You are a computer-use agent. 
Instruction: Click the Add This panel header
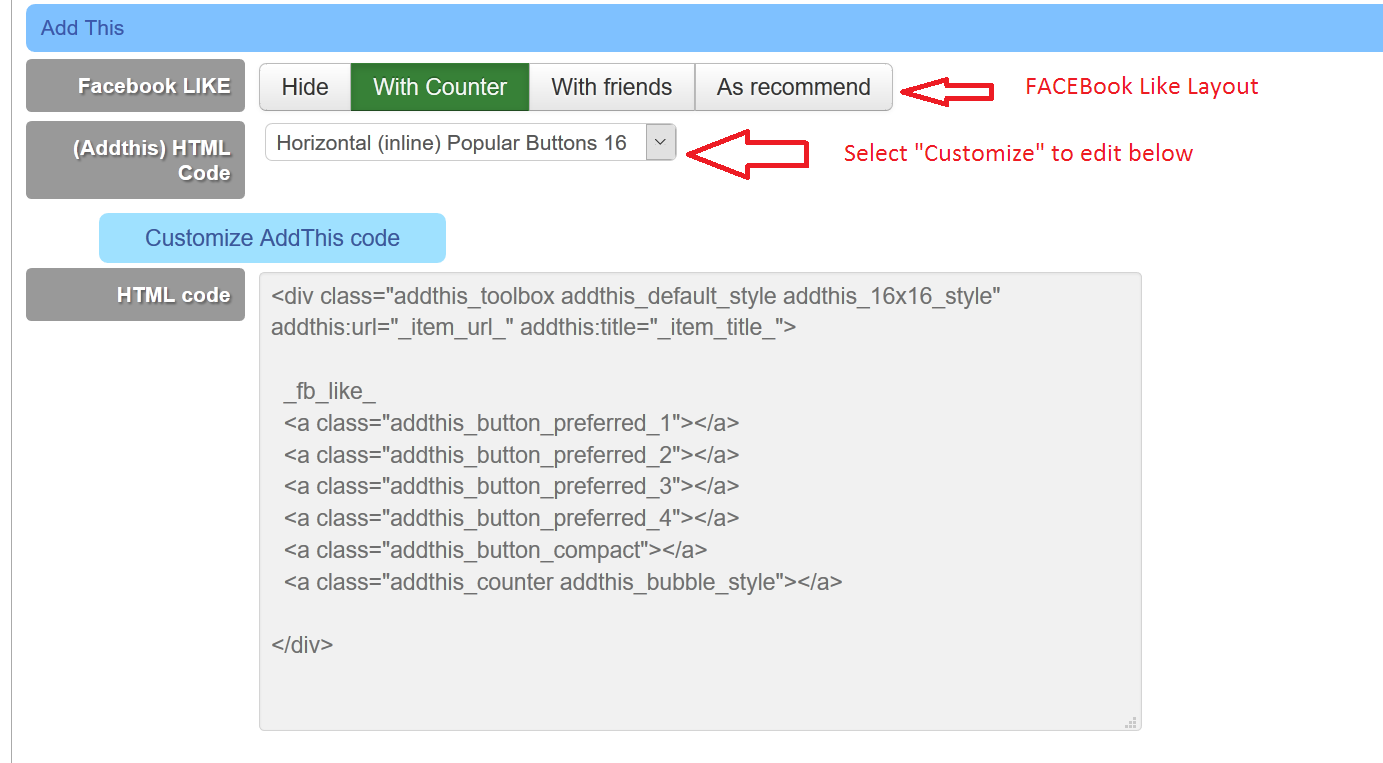[704, 28]
